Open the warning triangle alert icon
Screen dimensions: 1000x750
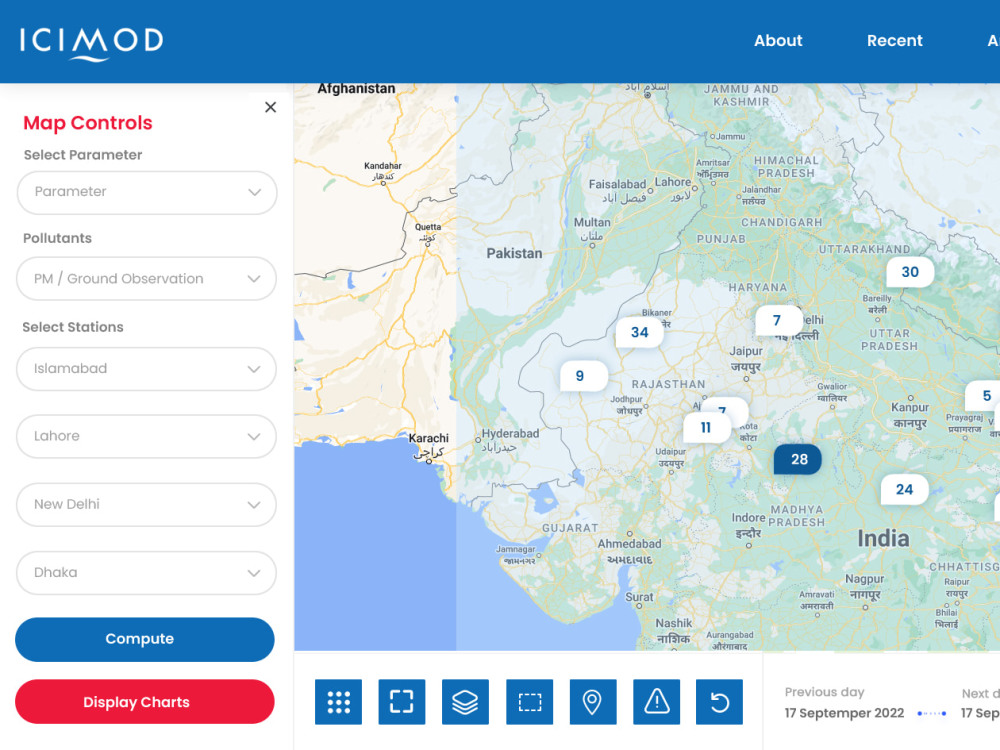656,702
